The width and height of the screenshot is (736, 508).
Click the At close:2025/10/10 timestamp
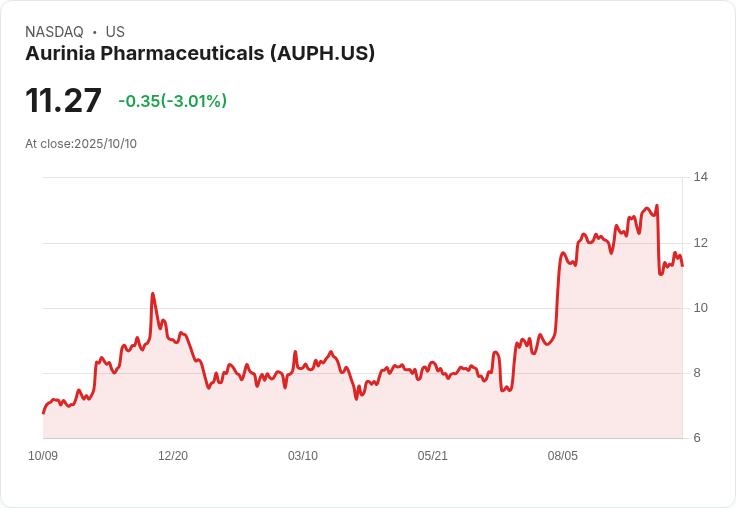[81, 144]
